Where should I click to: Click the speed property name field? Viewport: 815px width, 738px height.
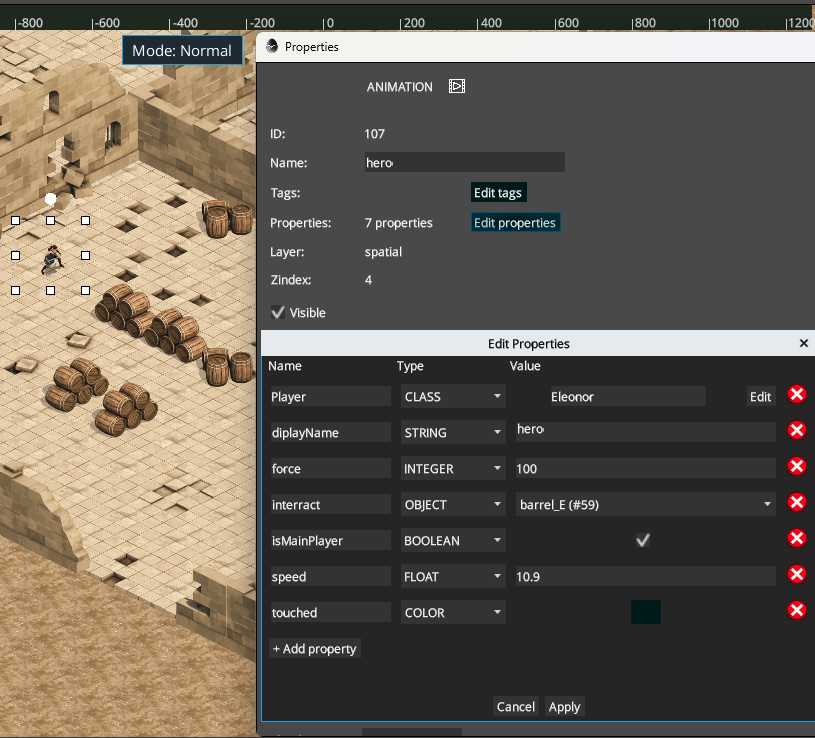coord(331,576)
